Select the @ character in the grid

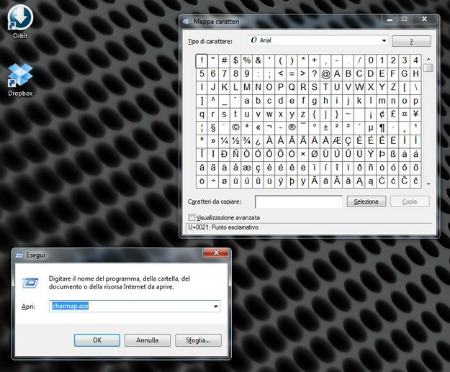[326, 74]
